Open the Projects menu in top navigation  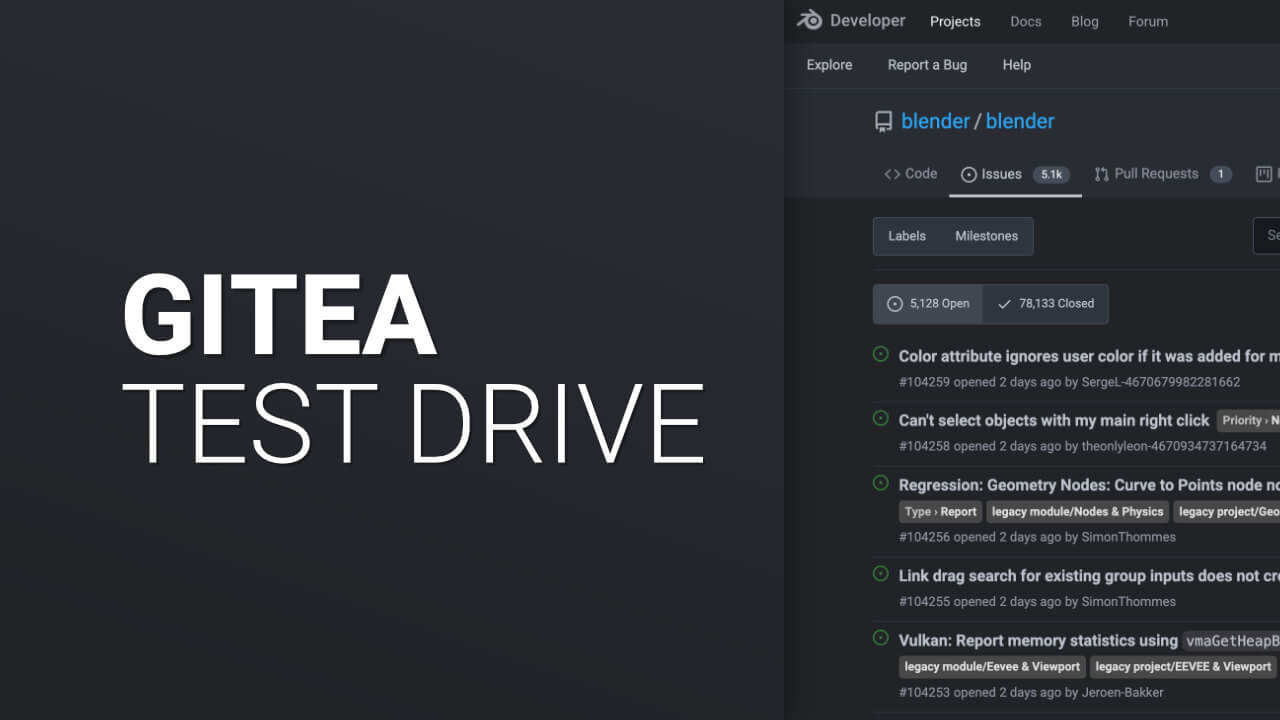(x=955, y=22)
